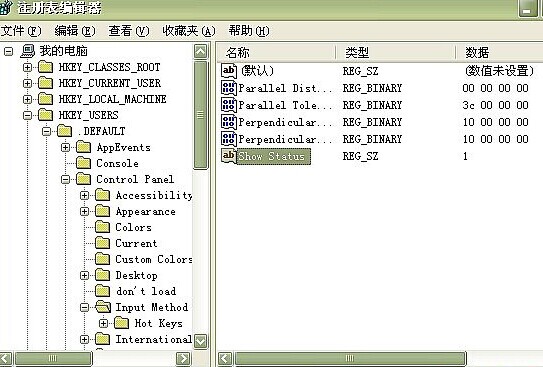This screenshot has height=367, width=543.
Task: Collapse the Control Panel key
Action: point(65,179)
